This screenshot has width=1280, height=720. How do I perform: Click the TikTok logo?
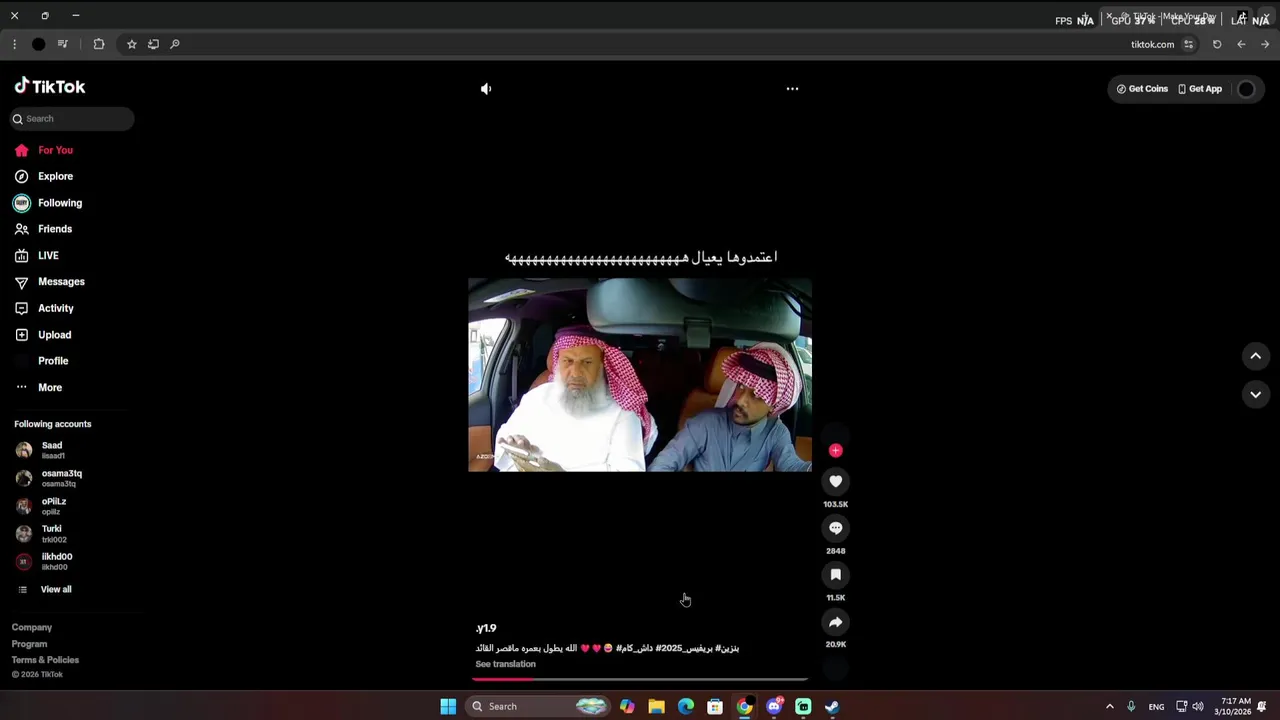50,87
